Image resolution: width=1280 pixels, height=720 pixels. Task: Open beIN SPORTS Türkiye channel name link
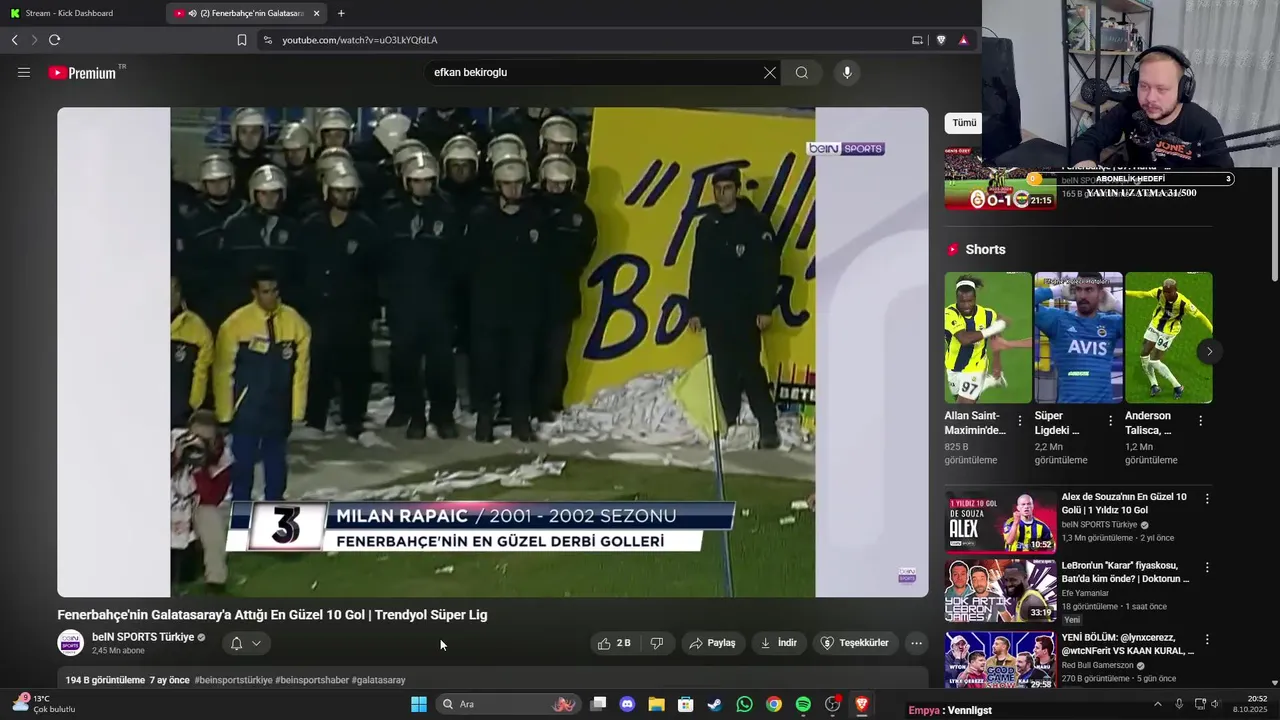pos(143,637)
